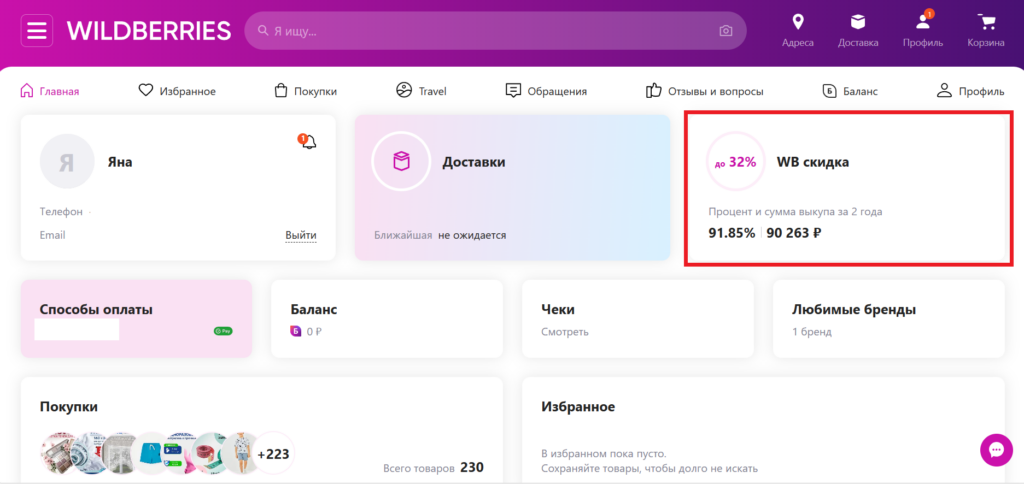Click the 'до 32%' discount circle
The height and width of the screenshot is (484, 1024).
coord(736,162)
